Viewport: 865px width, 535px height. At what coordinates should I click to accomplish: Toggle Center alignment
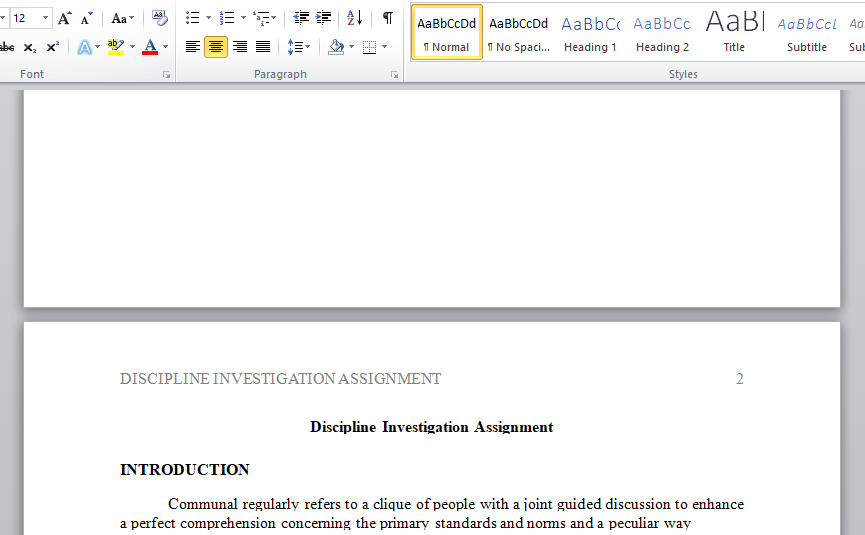[x=216, y=47]
